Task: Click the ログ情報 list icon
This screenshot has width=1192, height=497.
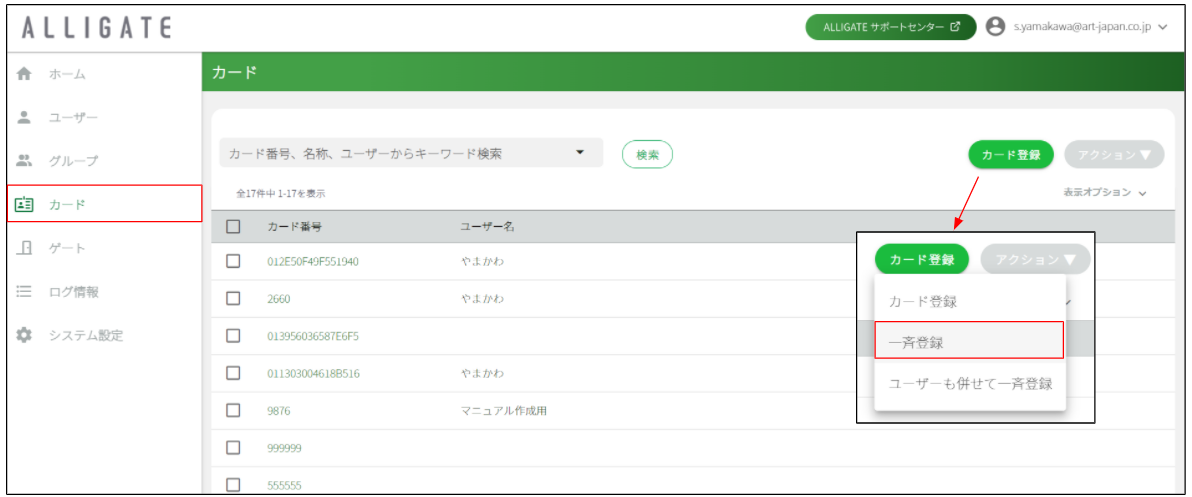Action: (24, 291)
